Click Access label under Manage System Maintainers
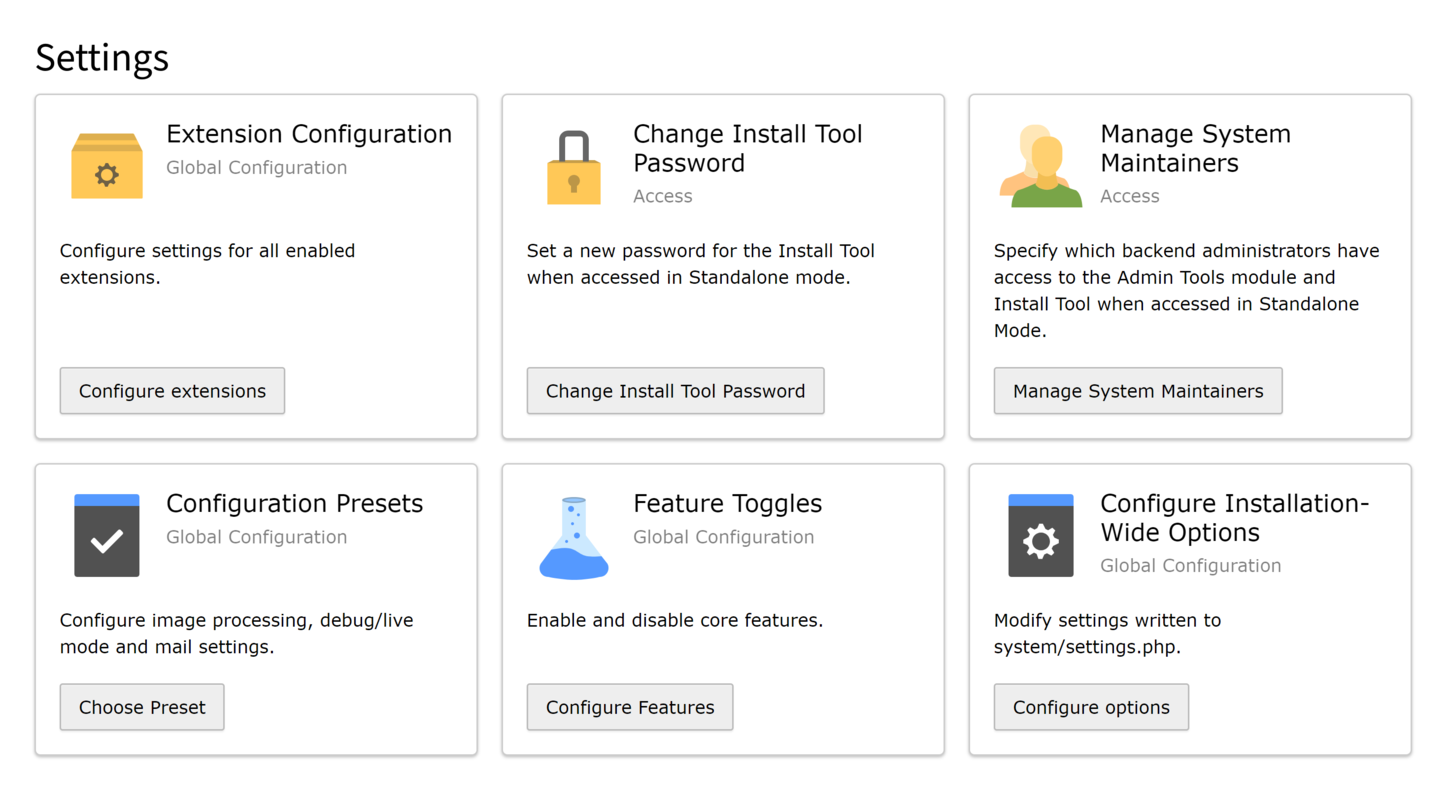This screenshot has height=806, width=1450. point(1130,196)
